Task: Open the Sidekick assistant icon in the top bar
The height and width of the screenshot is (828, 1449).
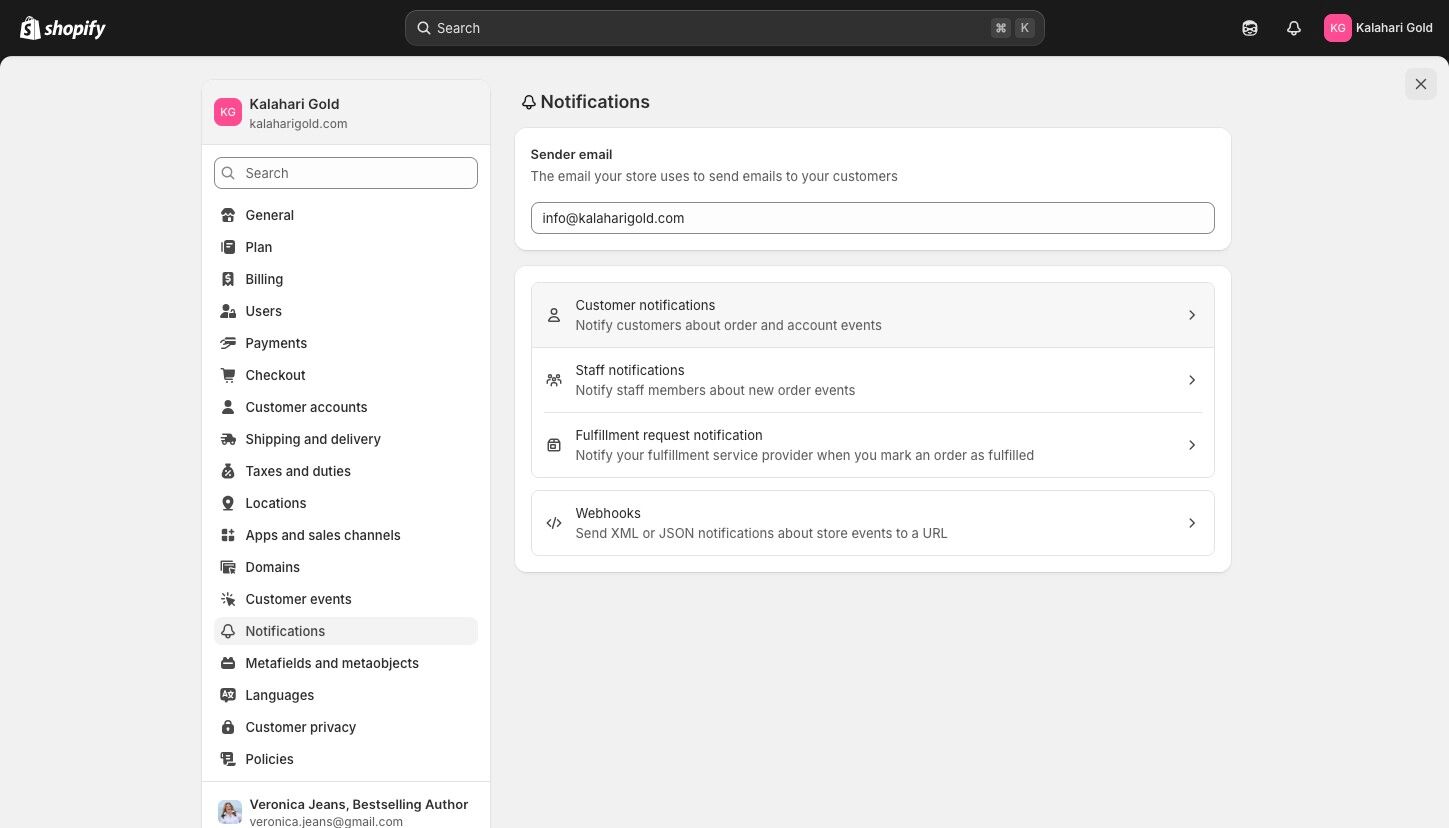Action: pos(1250,28)
